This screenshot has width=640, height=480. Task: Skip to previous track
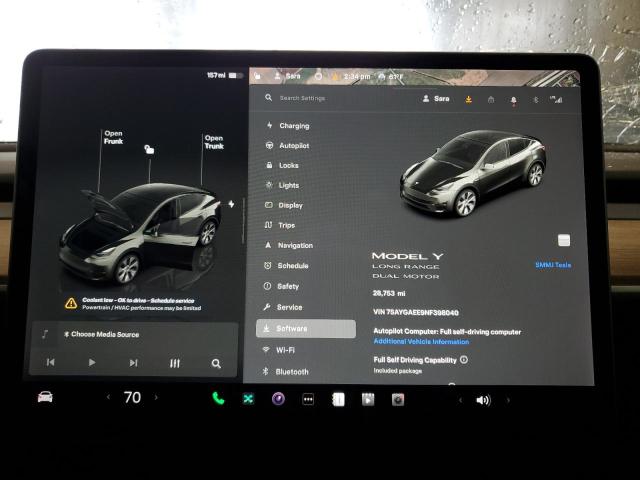tap(51, 362)
